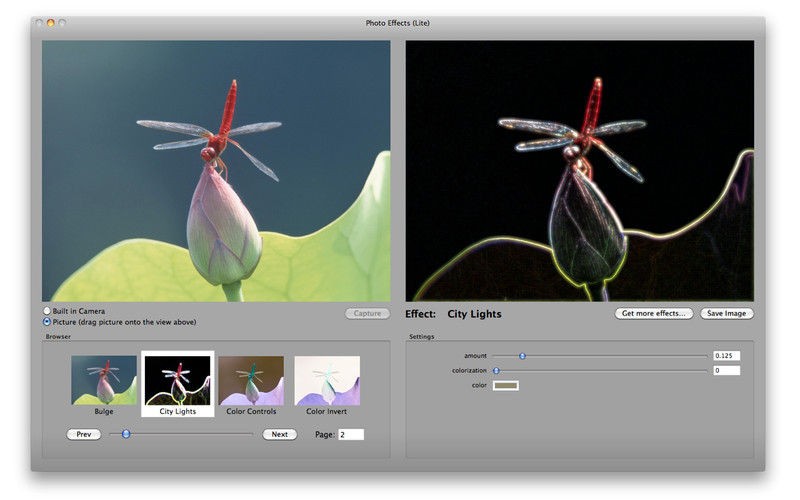Click the Photo Effects (Lite) window title
This screenshot has height=500, width=800.
click(x=398, y=23)
